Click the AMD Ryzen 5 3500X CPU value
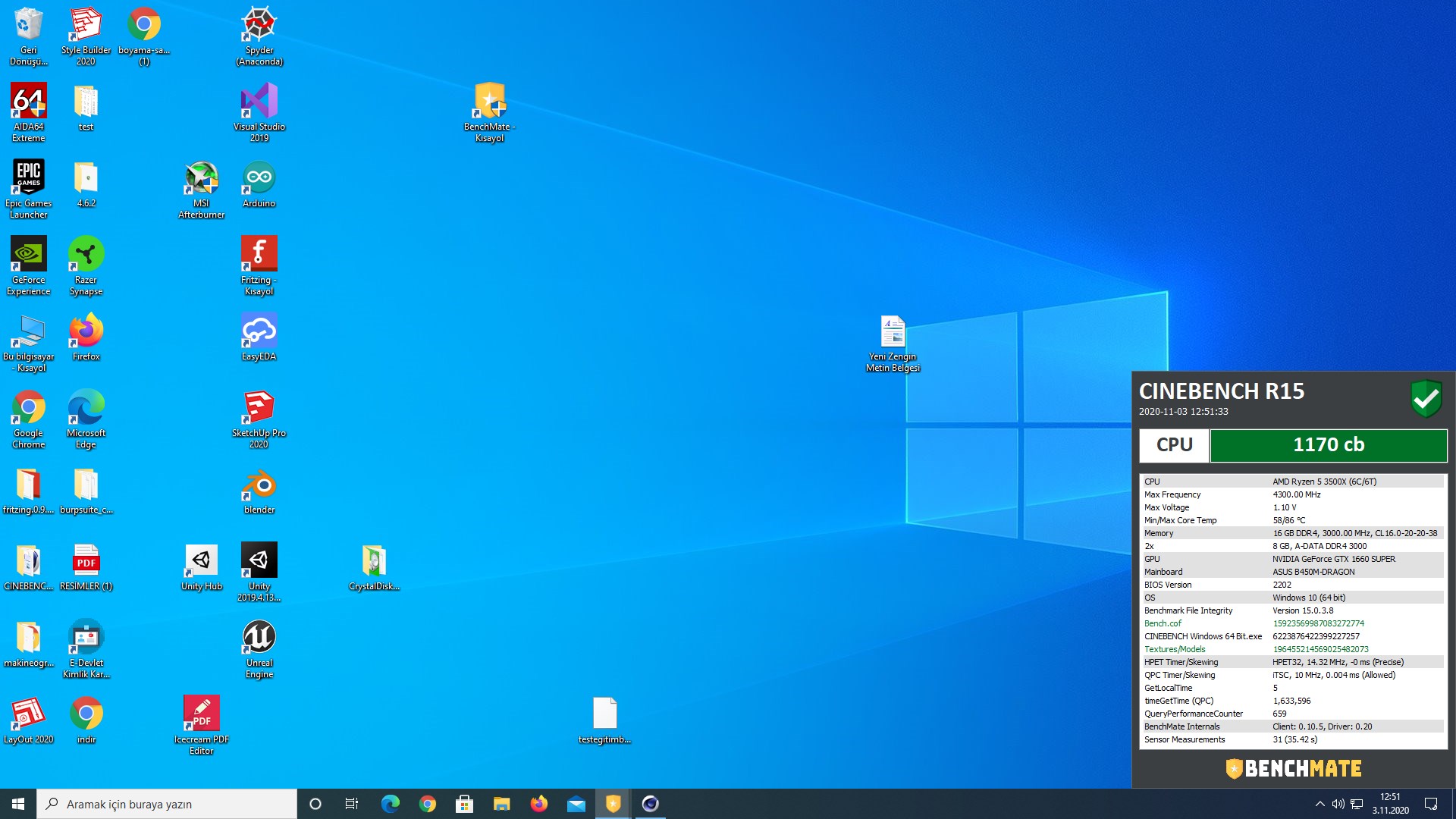The image size is (1456, 819). (x=1324, y=482)
